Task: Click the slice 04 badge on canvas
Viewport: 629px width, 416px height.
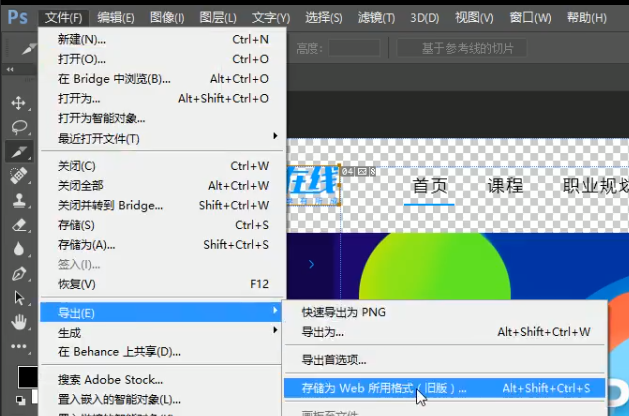Action: click(x=359, y=172)
